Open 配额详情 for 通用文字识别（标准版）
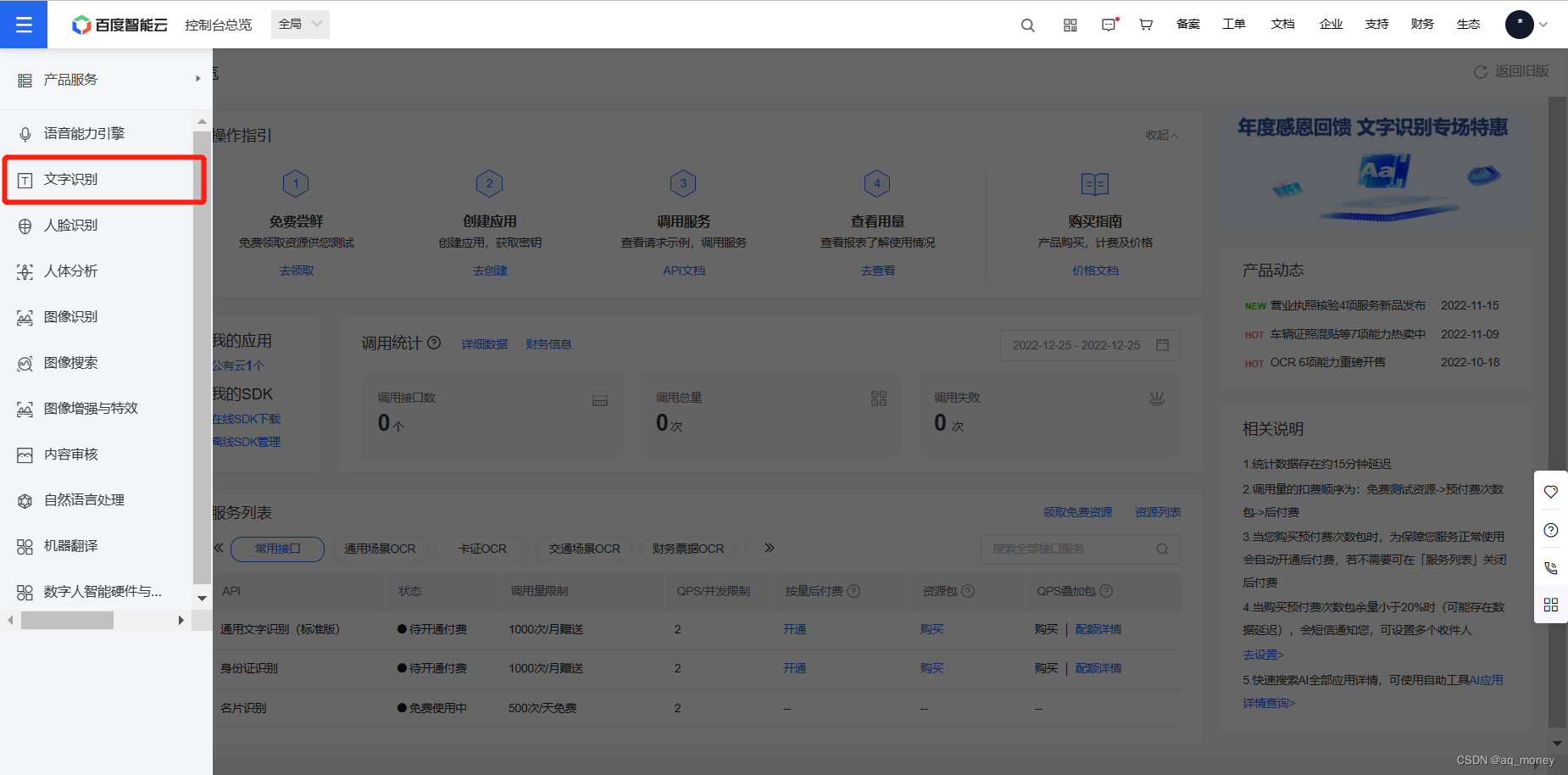 coord(1098,629)
